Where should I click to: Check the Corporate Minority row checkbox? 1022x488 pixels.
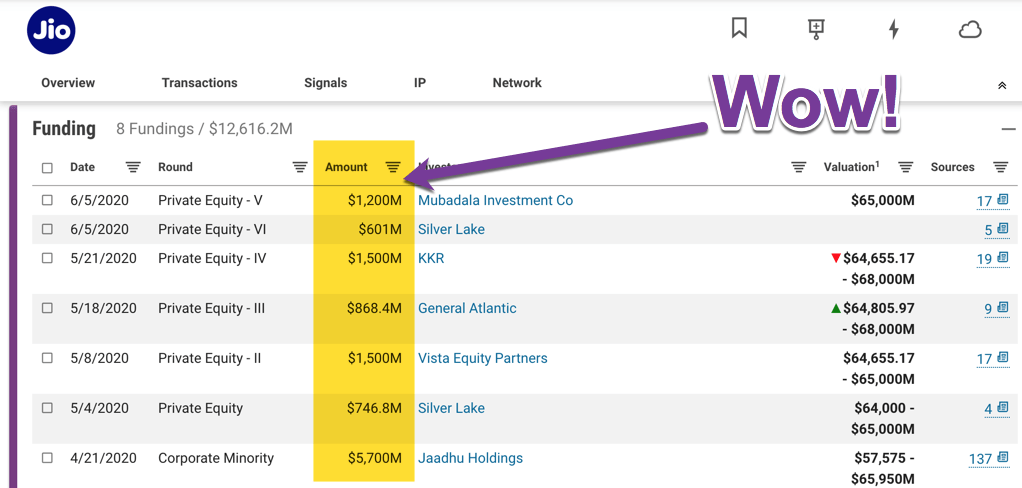[x=47, y=458]
